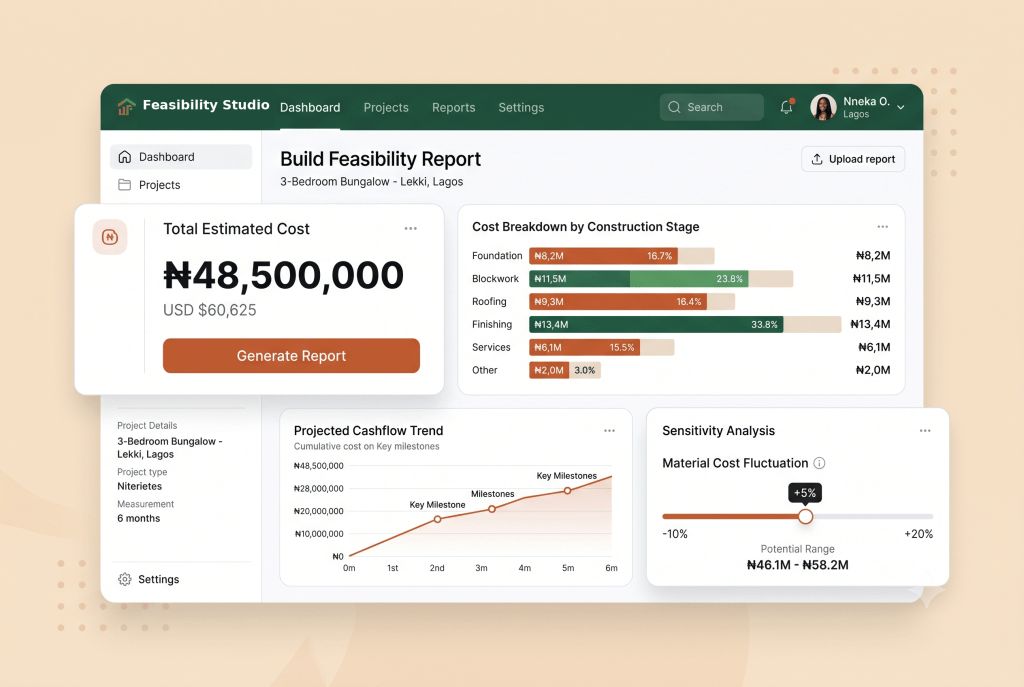Click the Services 15.5% bar
1024x687 pixels.
tap(584, 347)
